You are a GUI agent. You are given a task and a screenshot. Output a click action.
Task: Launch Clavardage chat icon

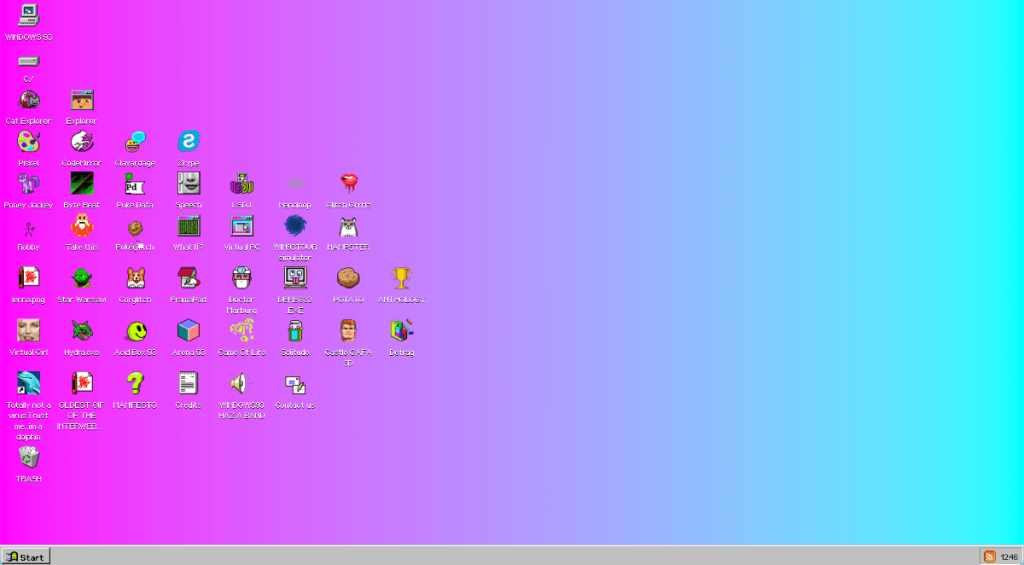(135, 142)
